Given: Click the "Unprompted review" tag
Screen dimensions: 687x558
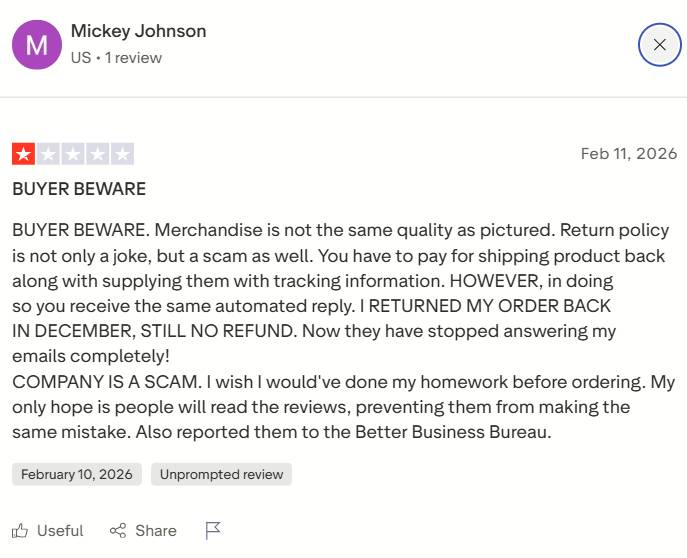Looking at the screenshot, I should tap(221, 474).
